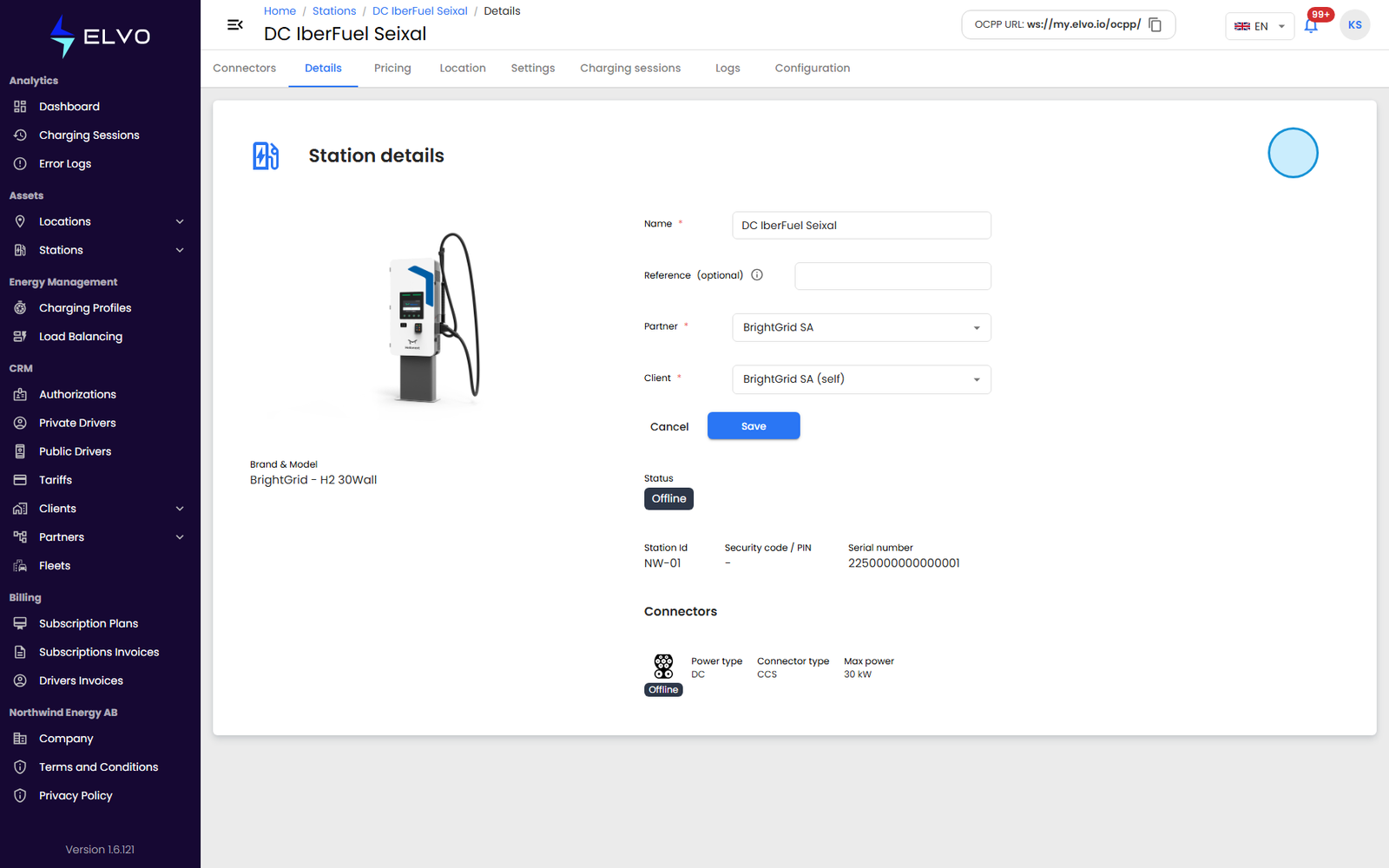This screenshot has width=1389, height=868.
Task: Click the Tariffs icon
Action: [20, 480]
